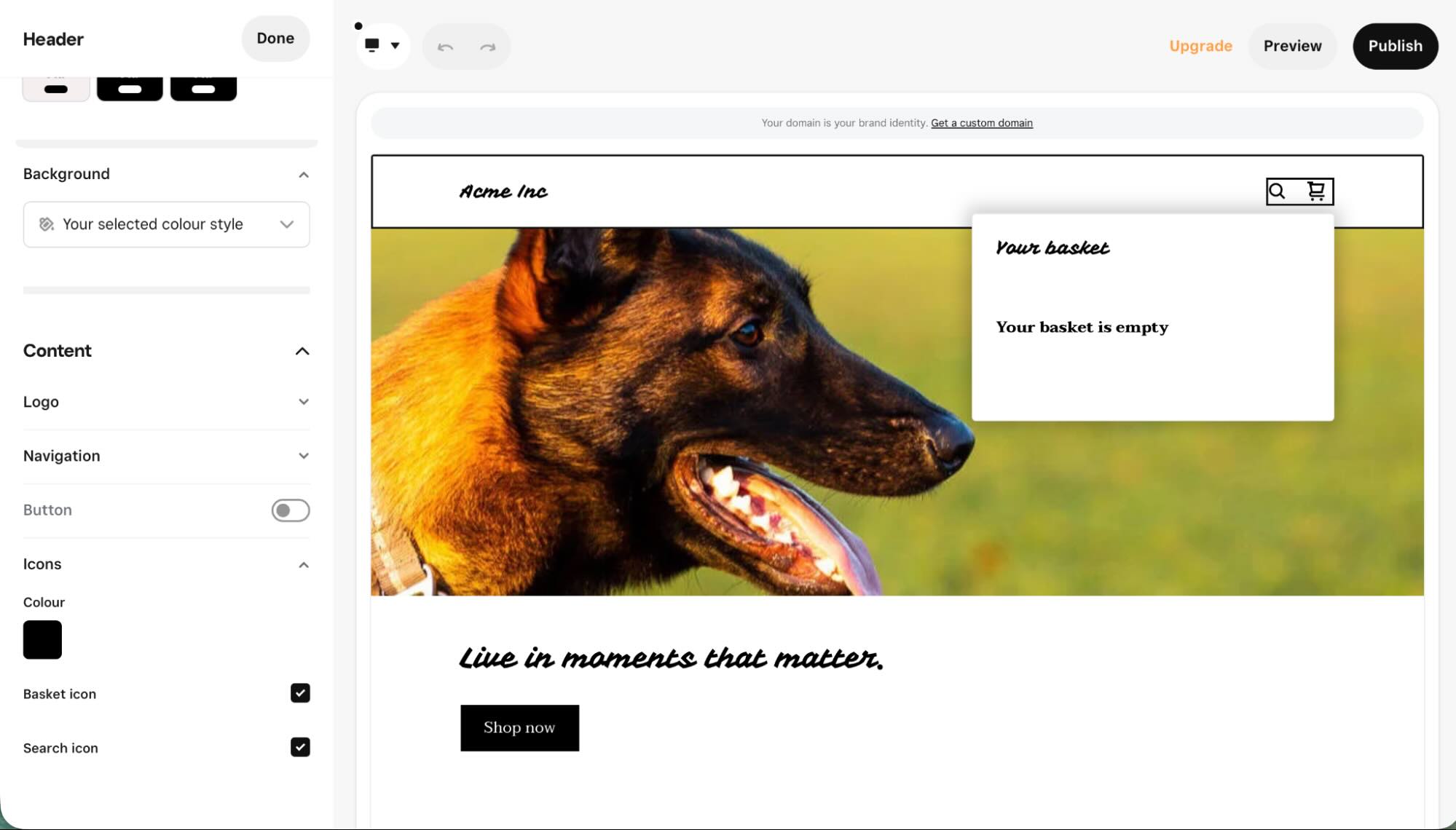Click the redo arrow icon
Screen dimensions: 1456x830
487,46
